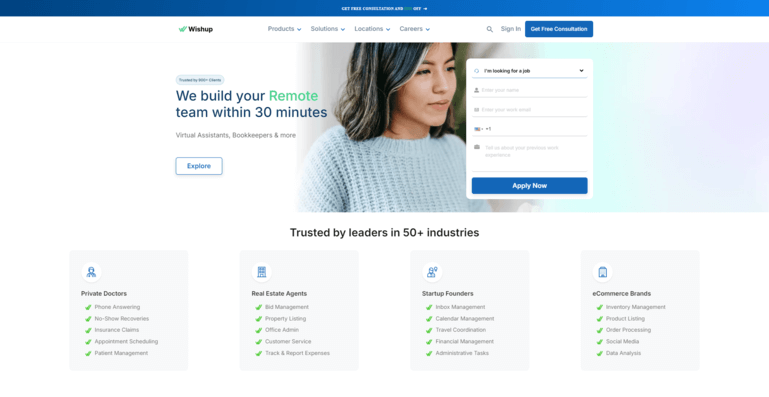Click the Social Media item
Viewport: 769px width, 397px height.
[622, 342]
